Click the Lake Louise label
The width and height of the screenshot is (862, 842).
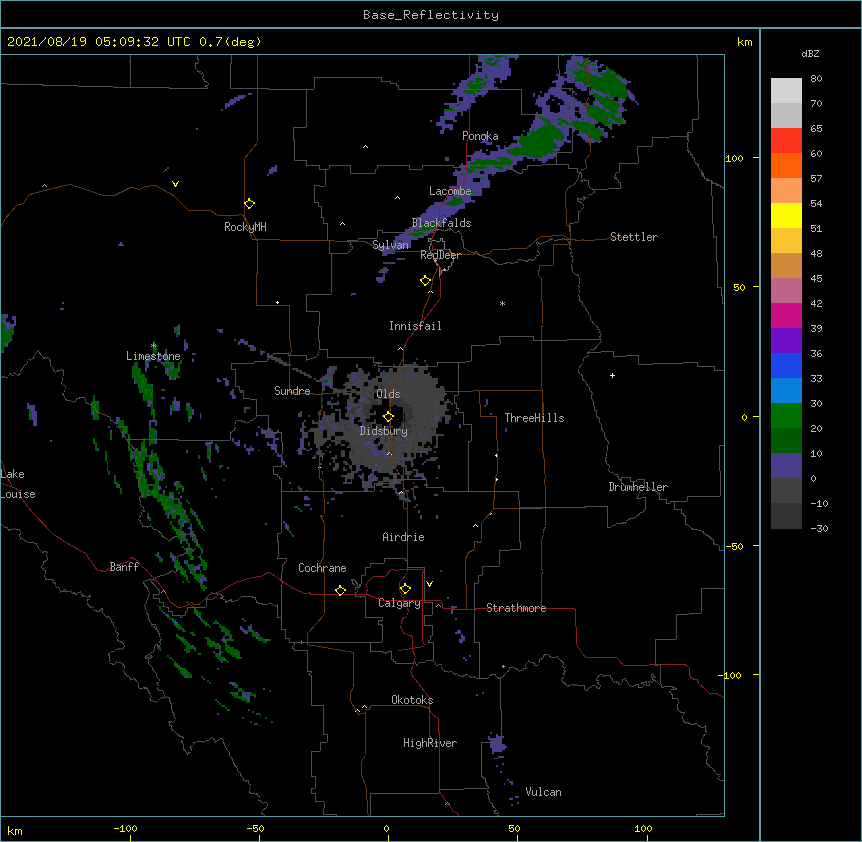point(18,484)
